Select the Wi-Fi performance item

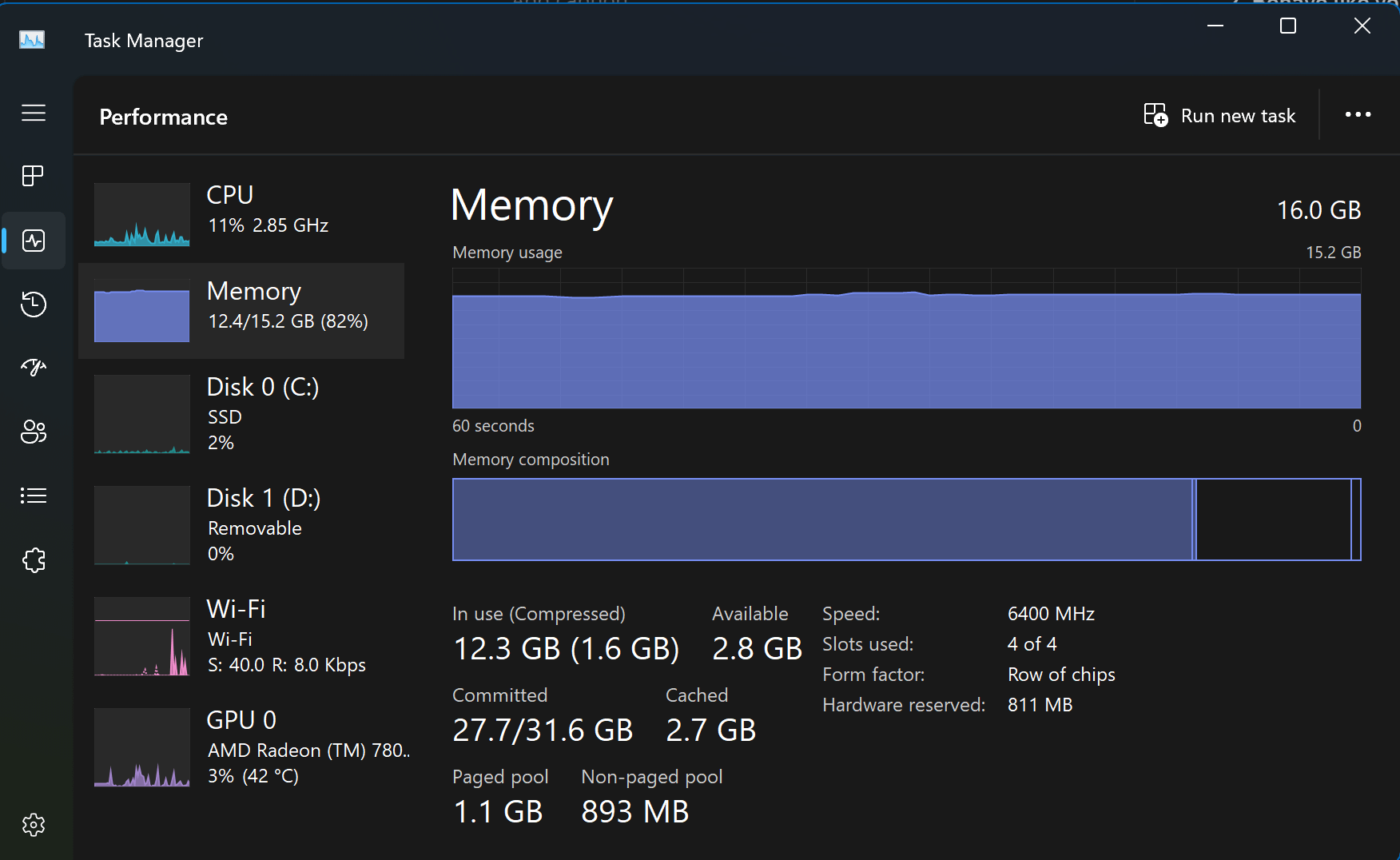click(241, 636)
